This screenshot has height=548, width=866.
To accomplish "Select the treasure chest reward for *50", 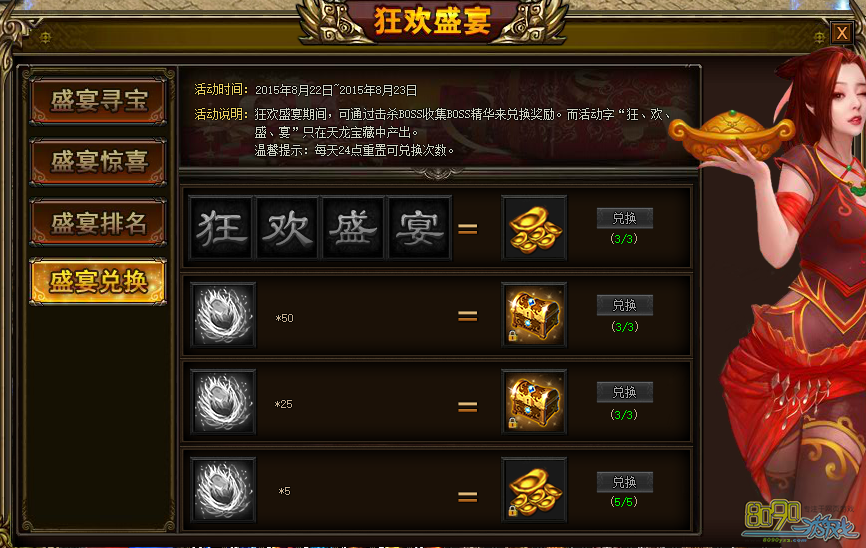I will tap(534, 315).
